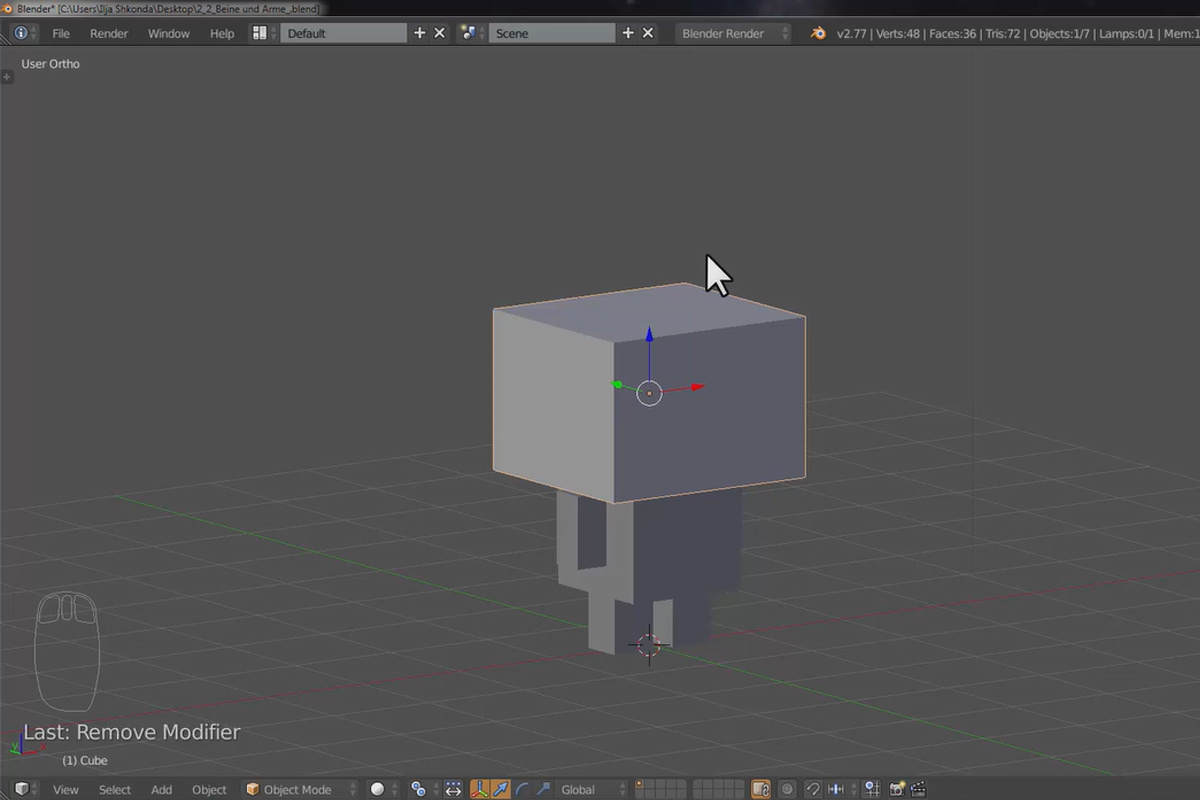1200x800 pixels.
Task: Enable the scale manipulator icon
Action: [x=543, y=789]
